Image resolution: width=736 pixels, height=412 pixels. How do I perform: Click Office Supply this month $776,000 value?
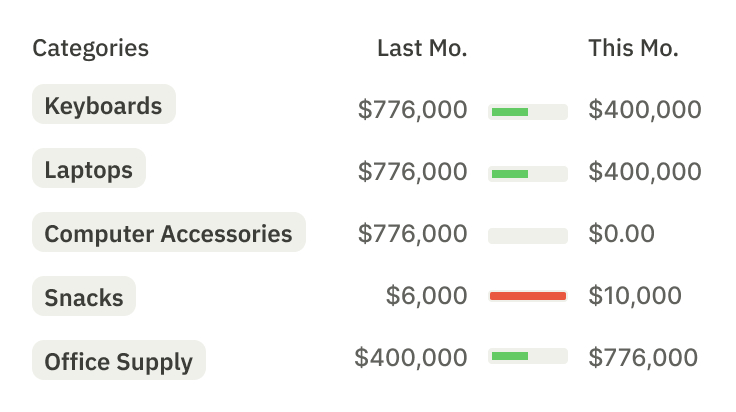[x=643, y=357]
